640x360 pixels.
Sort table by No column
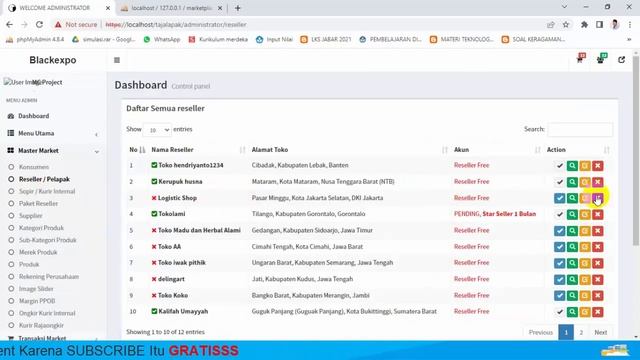coord(137,150)
